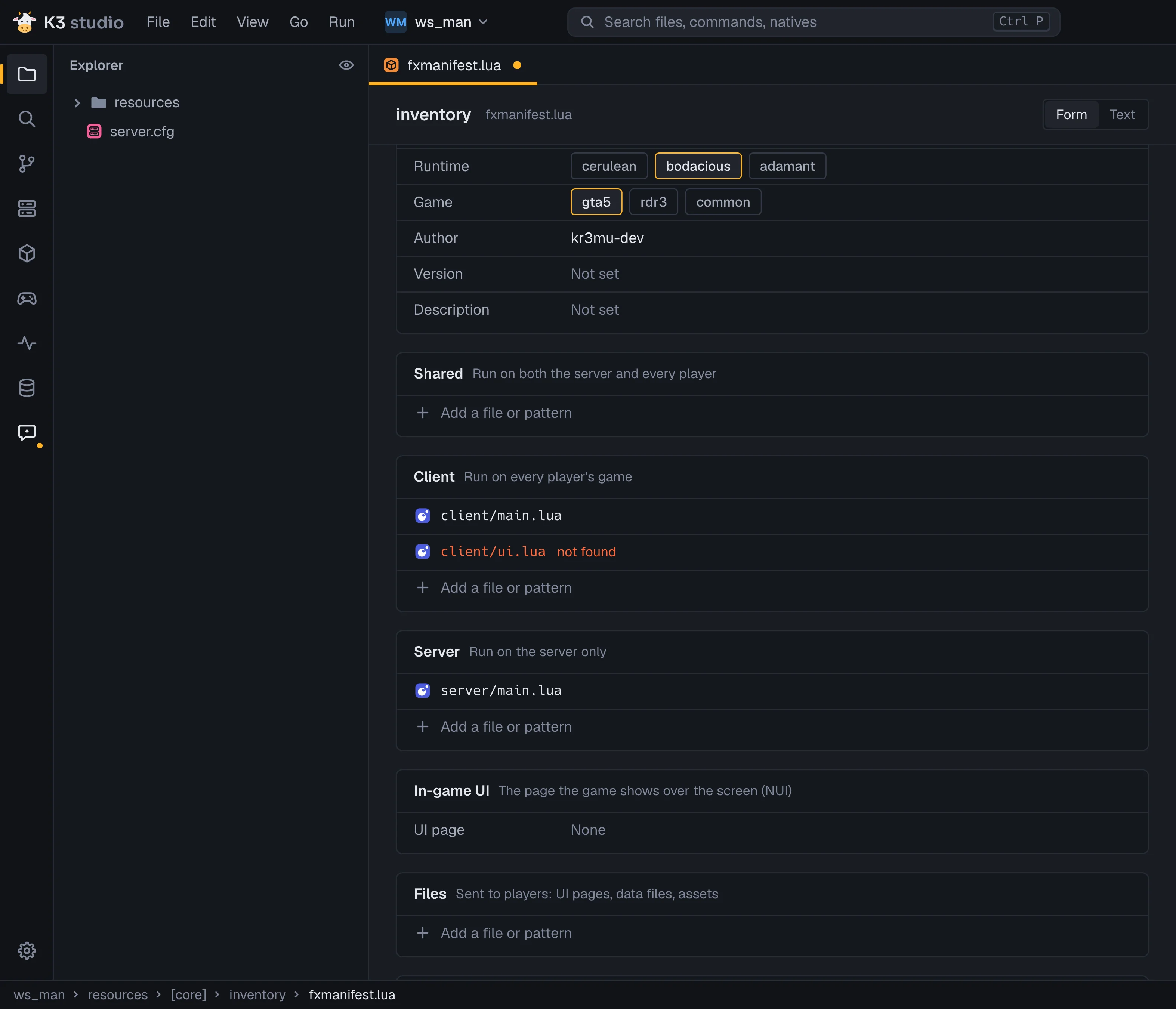Click the ws_man breadcrumb
This screenshot has width=1176, height=1009.
click(39, 995)
